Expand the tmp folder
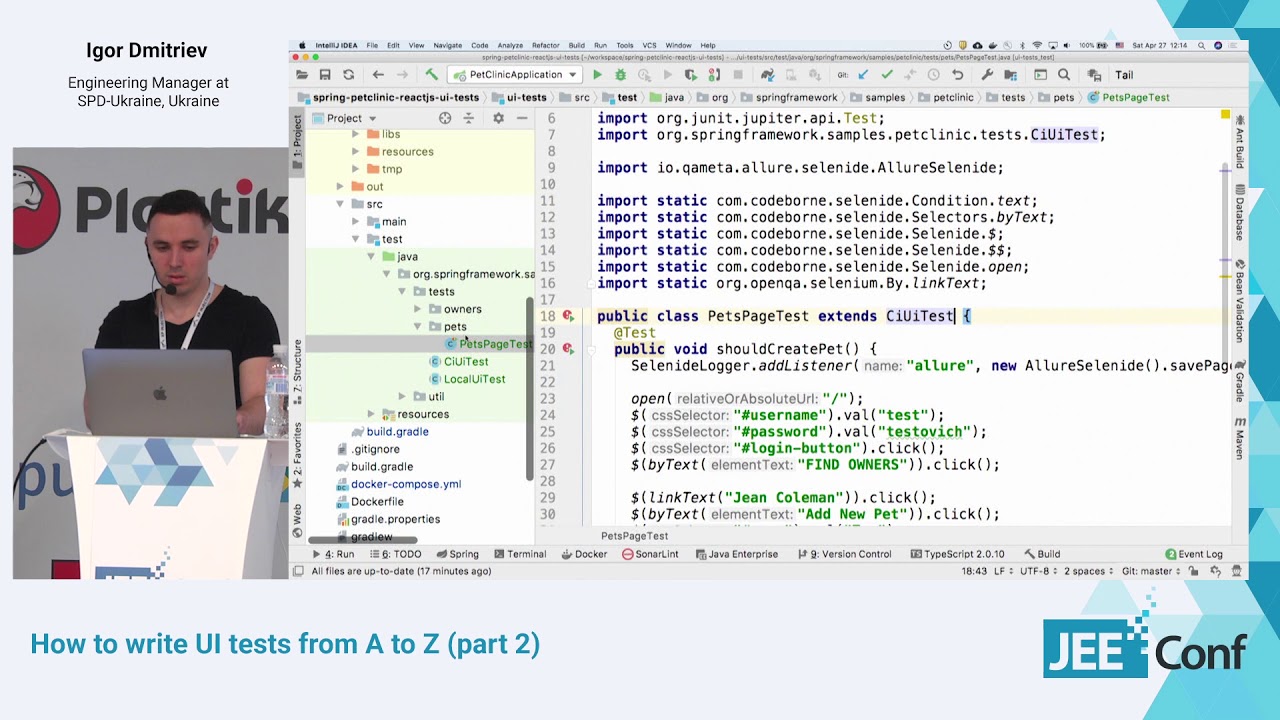The width and height of the screenshot is (1280, 720). 355,169
